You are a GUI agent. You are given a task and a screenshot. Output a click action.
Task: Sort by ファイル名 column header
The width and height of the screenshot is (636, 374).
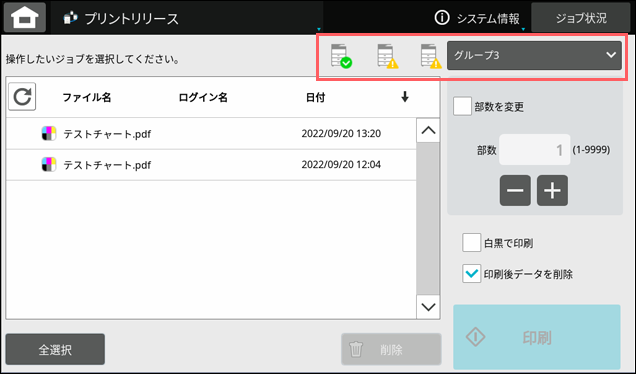click(87, 97)
